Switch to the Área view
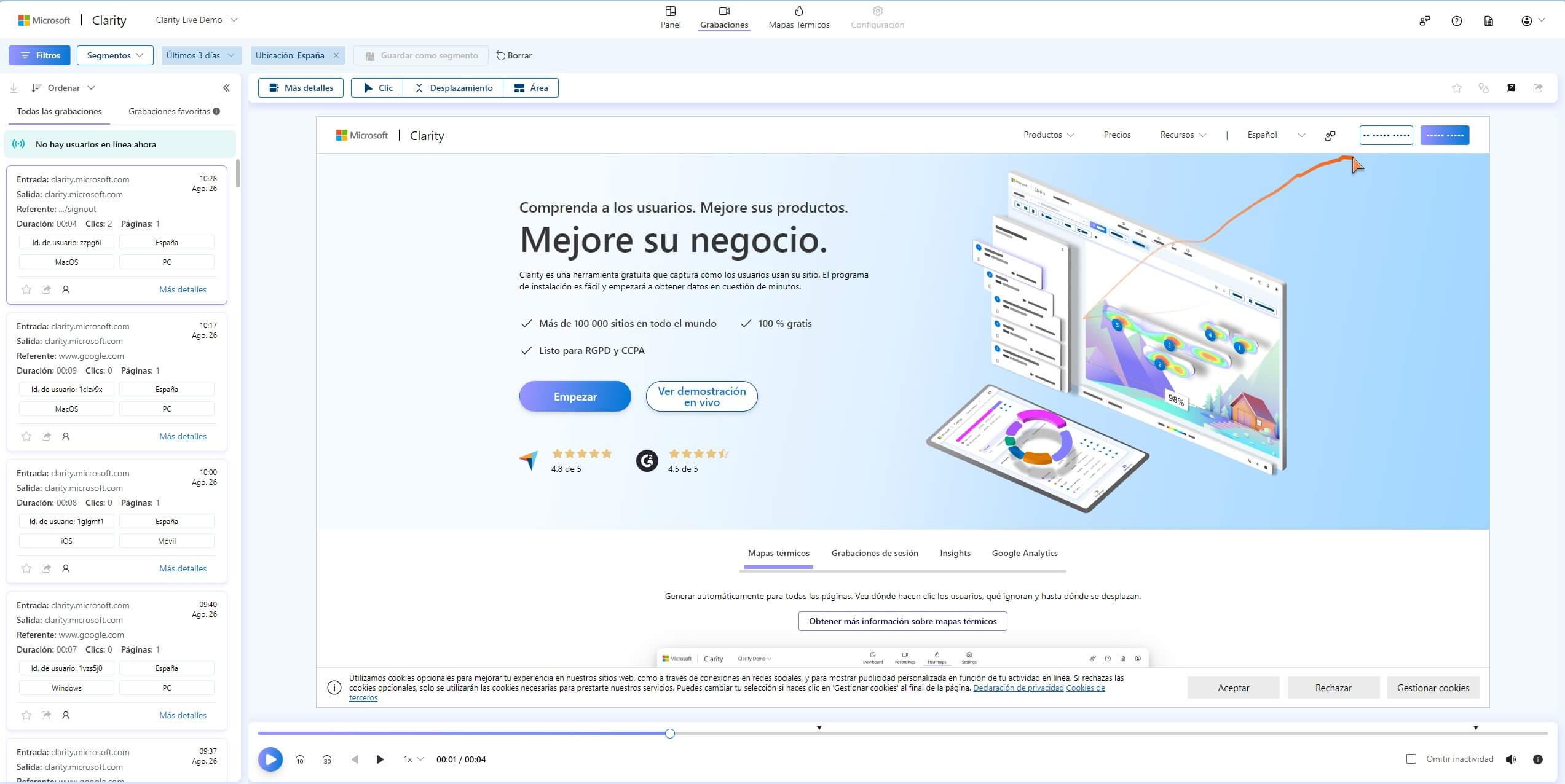The height and width of the screenshot is (784, 1565). click(530, 88)
